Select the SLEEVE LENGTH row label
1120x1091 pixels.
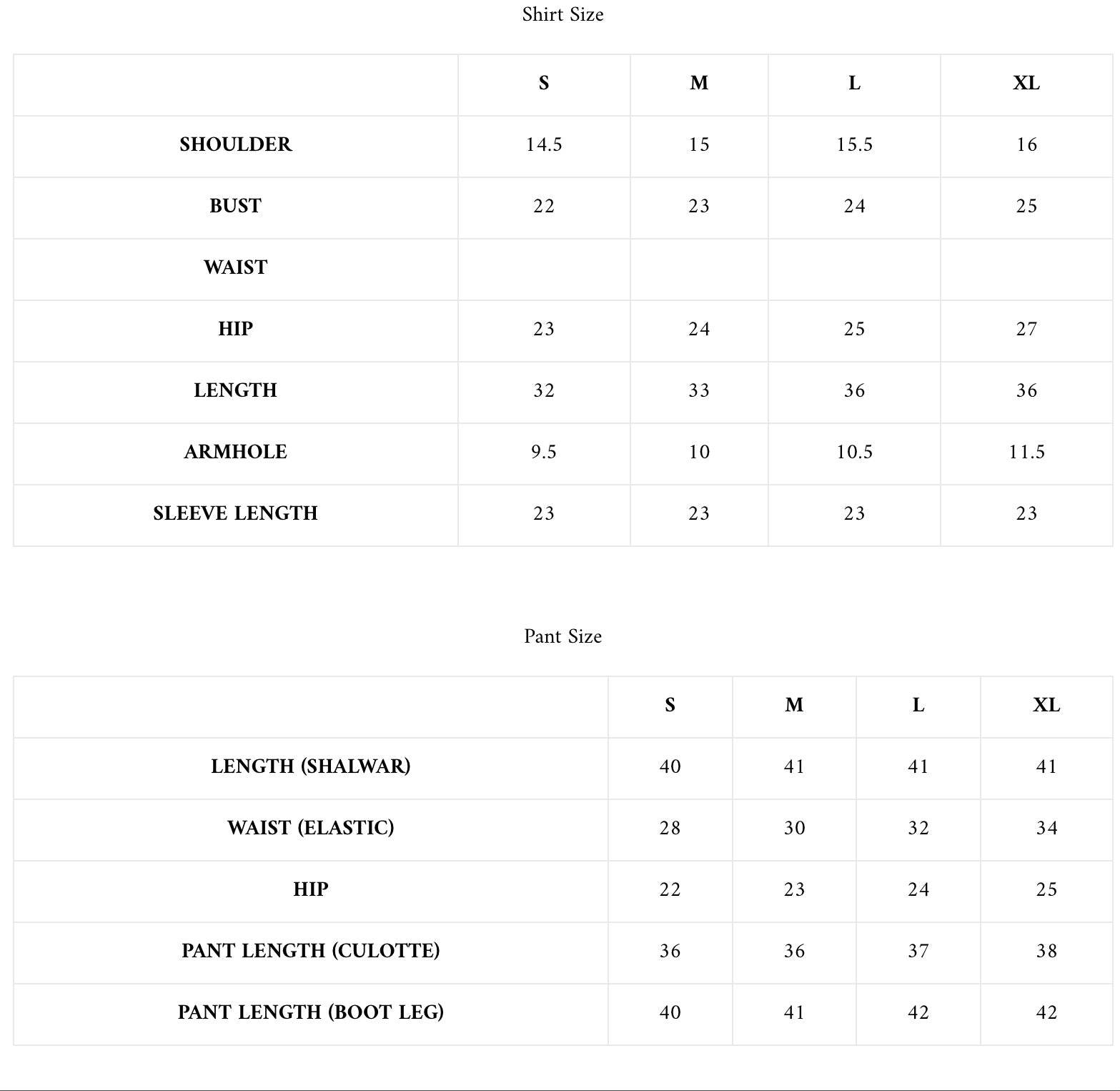236,513
